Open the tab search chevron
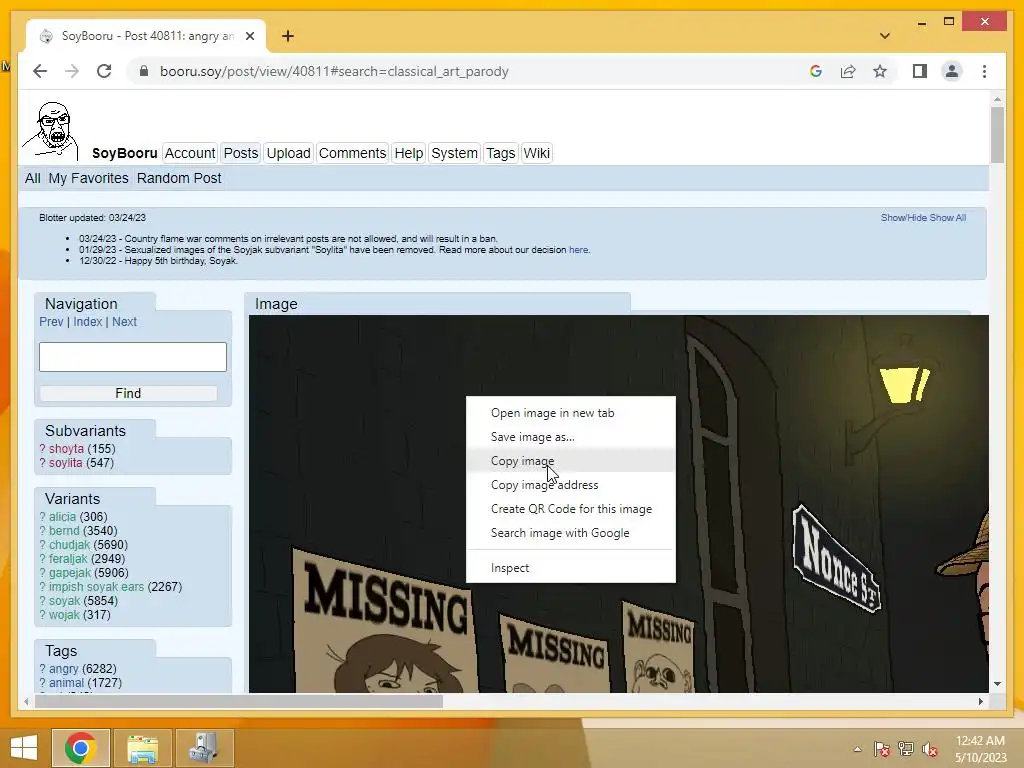Image resolution: width=1024 pixels, height=768 pixels. [x=885, y=36]
